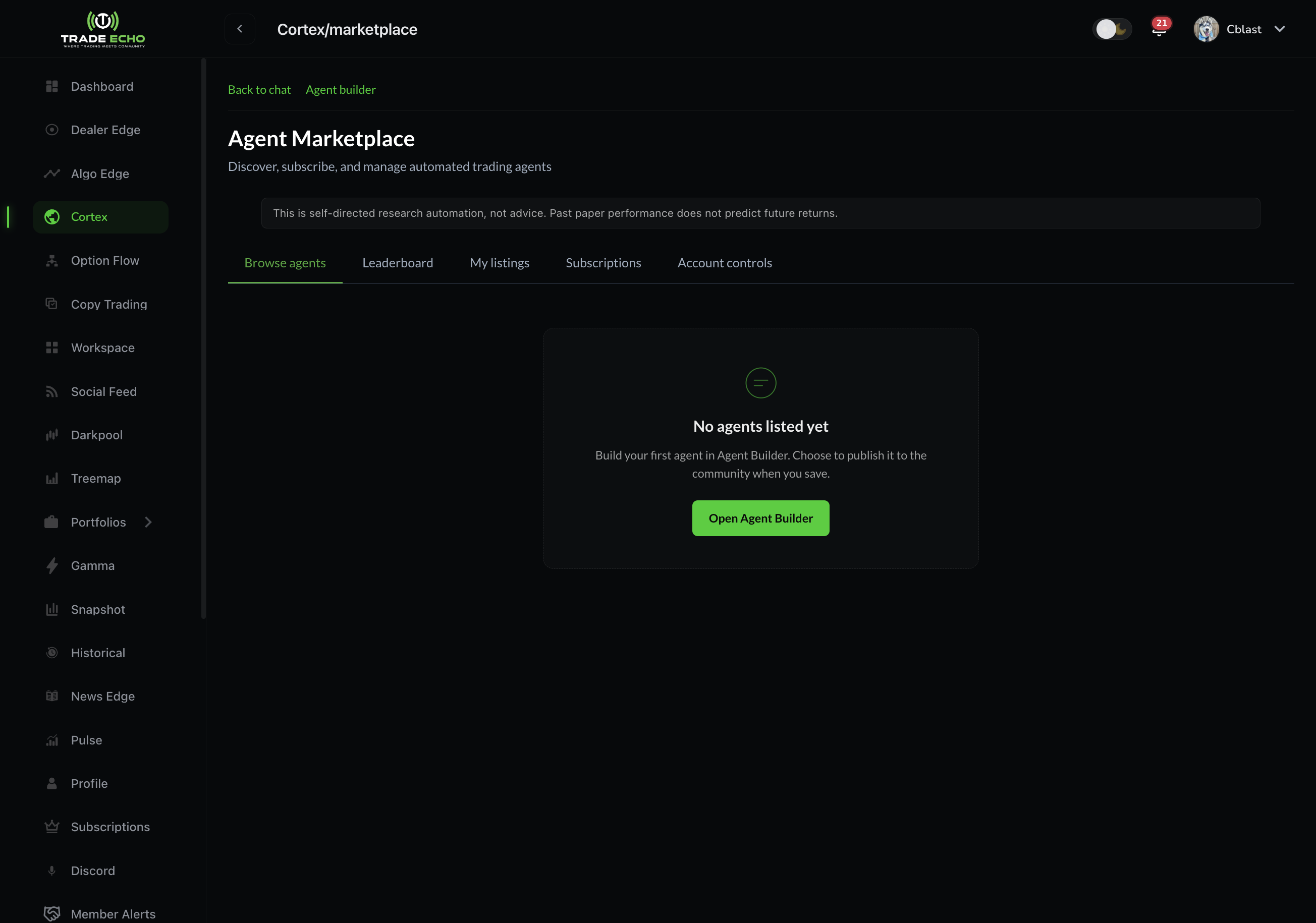1316x923 pixels.
Task: Open the Subscriptions tab in marketplace
Action: point(603,263)
